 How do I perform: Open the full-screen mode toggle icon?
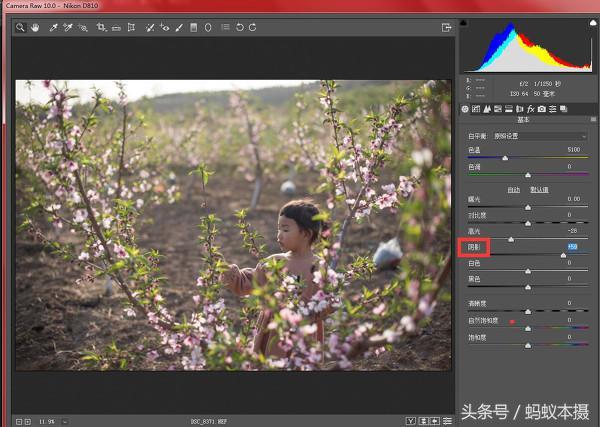(444, 27)
